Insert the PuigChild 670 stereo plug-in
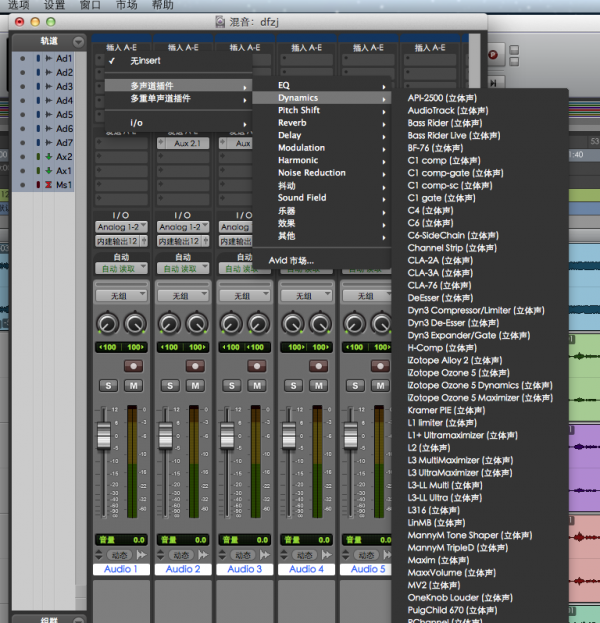The width and height of the screenshot is (600, 623). [452, 610]
